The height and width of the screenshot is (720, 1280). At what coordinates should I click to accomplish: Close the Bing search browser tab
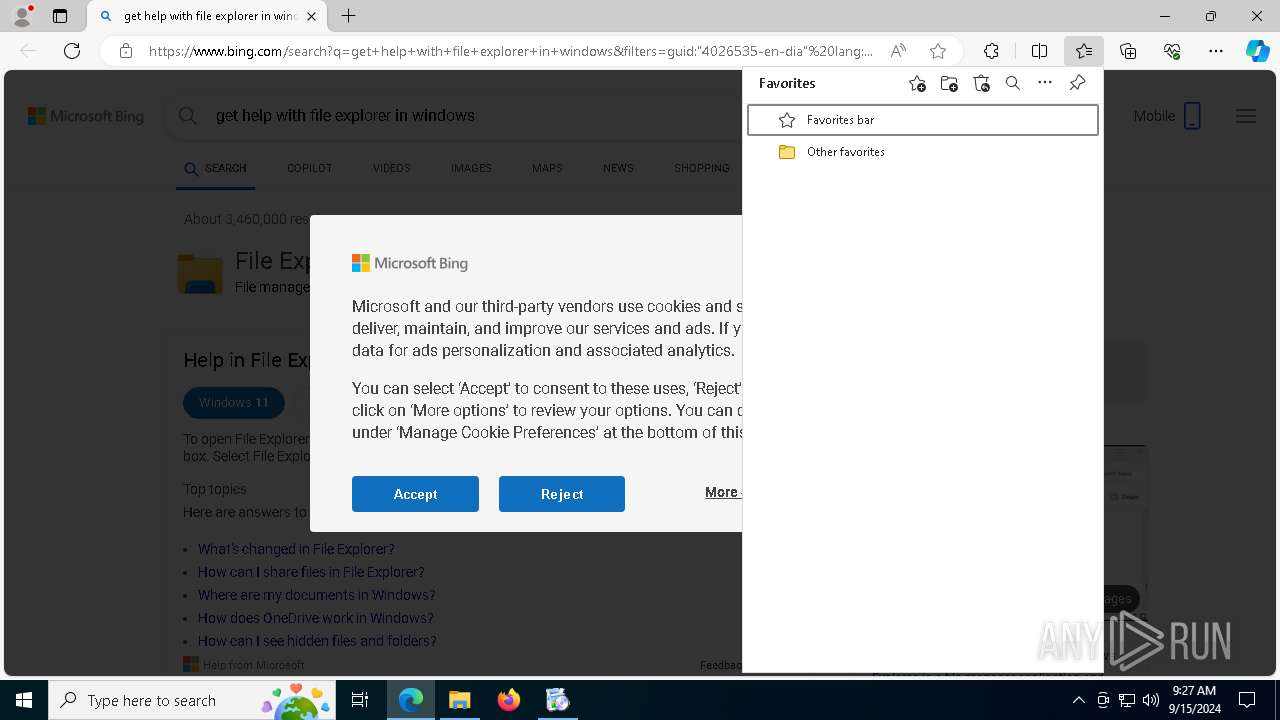coord(311,16)
